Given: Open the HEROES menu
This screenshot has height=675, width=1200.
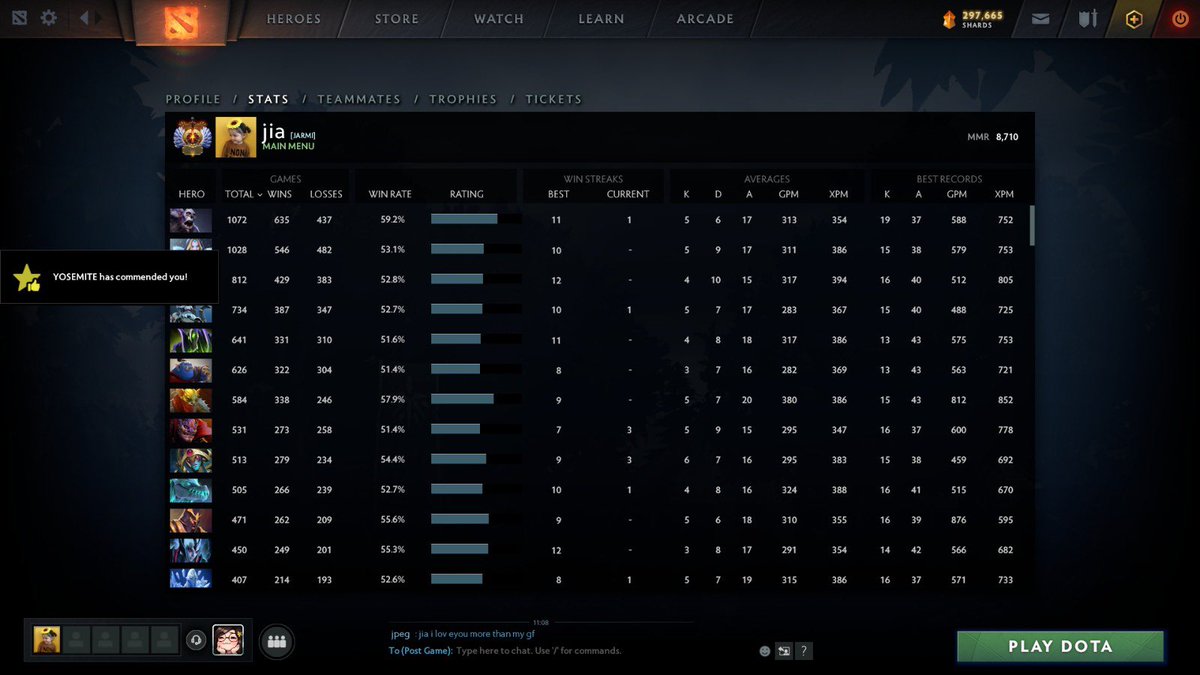Looking at the screenshot, I should pyautogui.click(x=294, y=19).
